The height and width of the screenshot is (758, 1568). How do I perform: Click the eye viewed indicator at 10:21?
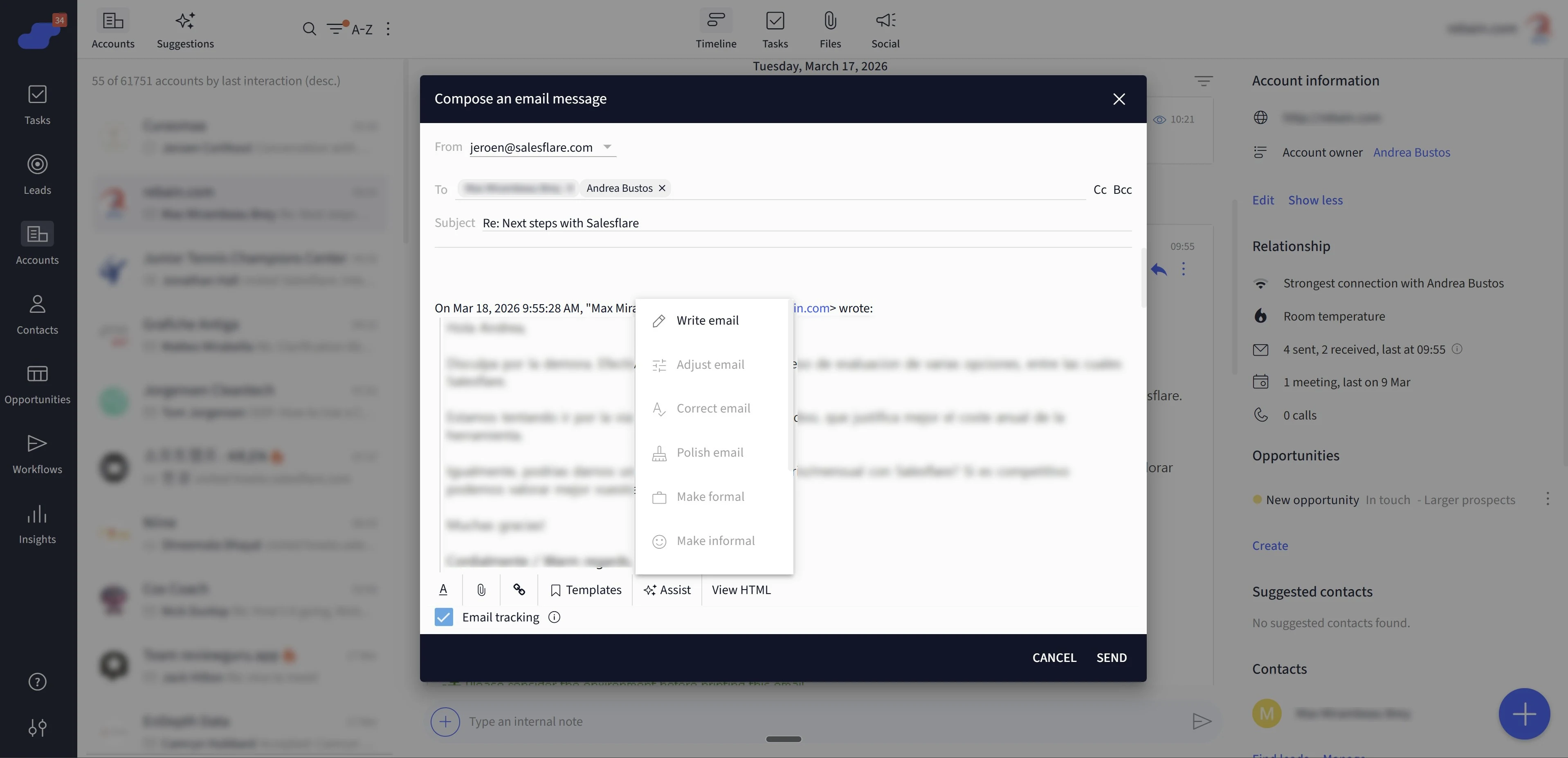[1159, 120]
